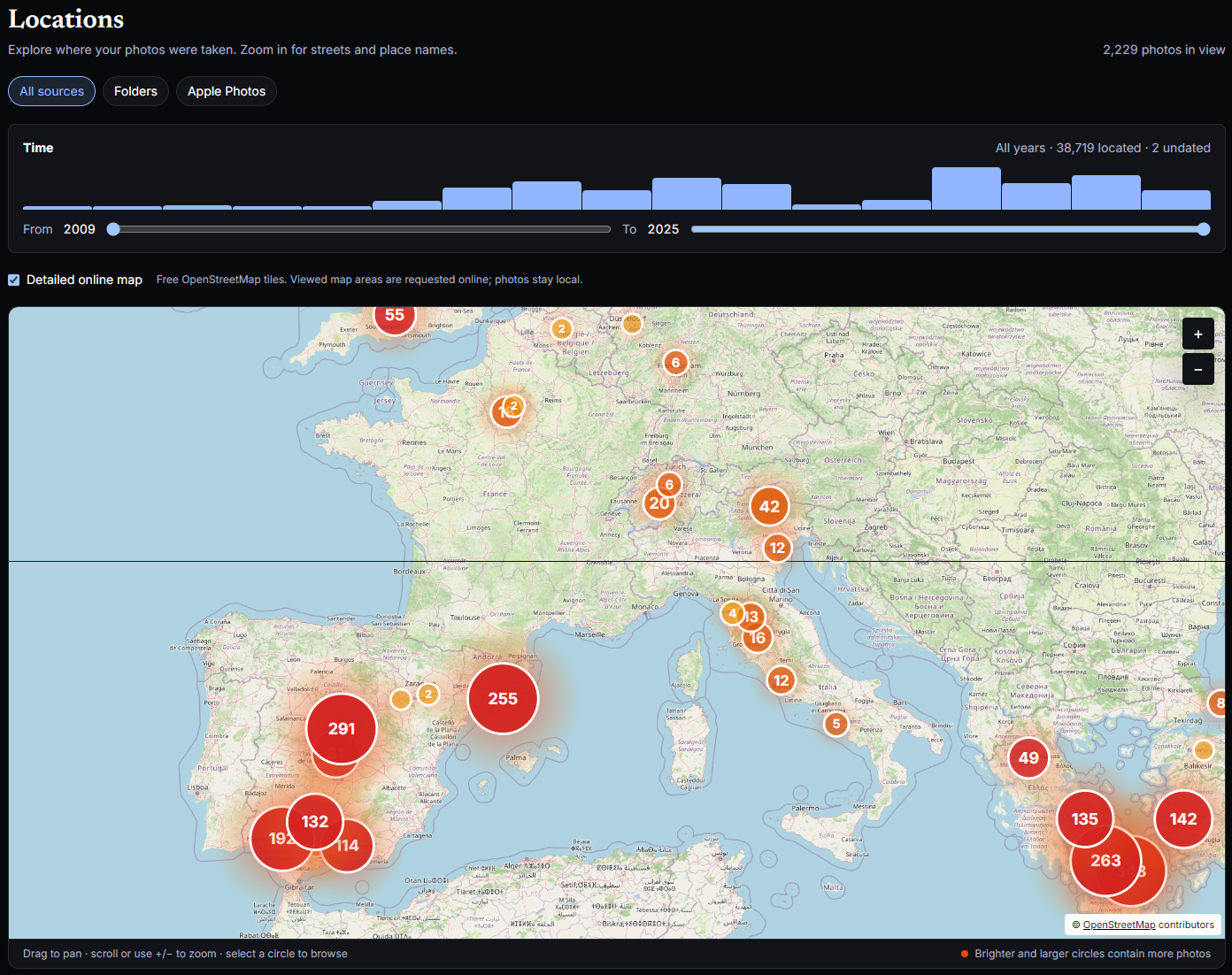Image resolution: width=1232 pixels, height=975 pixels.
Task: Open the 291-photo cluster in central Spain
Action: (x=342, y=729)
